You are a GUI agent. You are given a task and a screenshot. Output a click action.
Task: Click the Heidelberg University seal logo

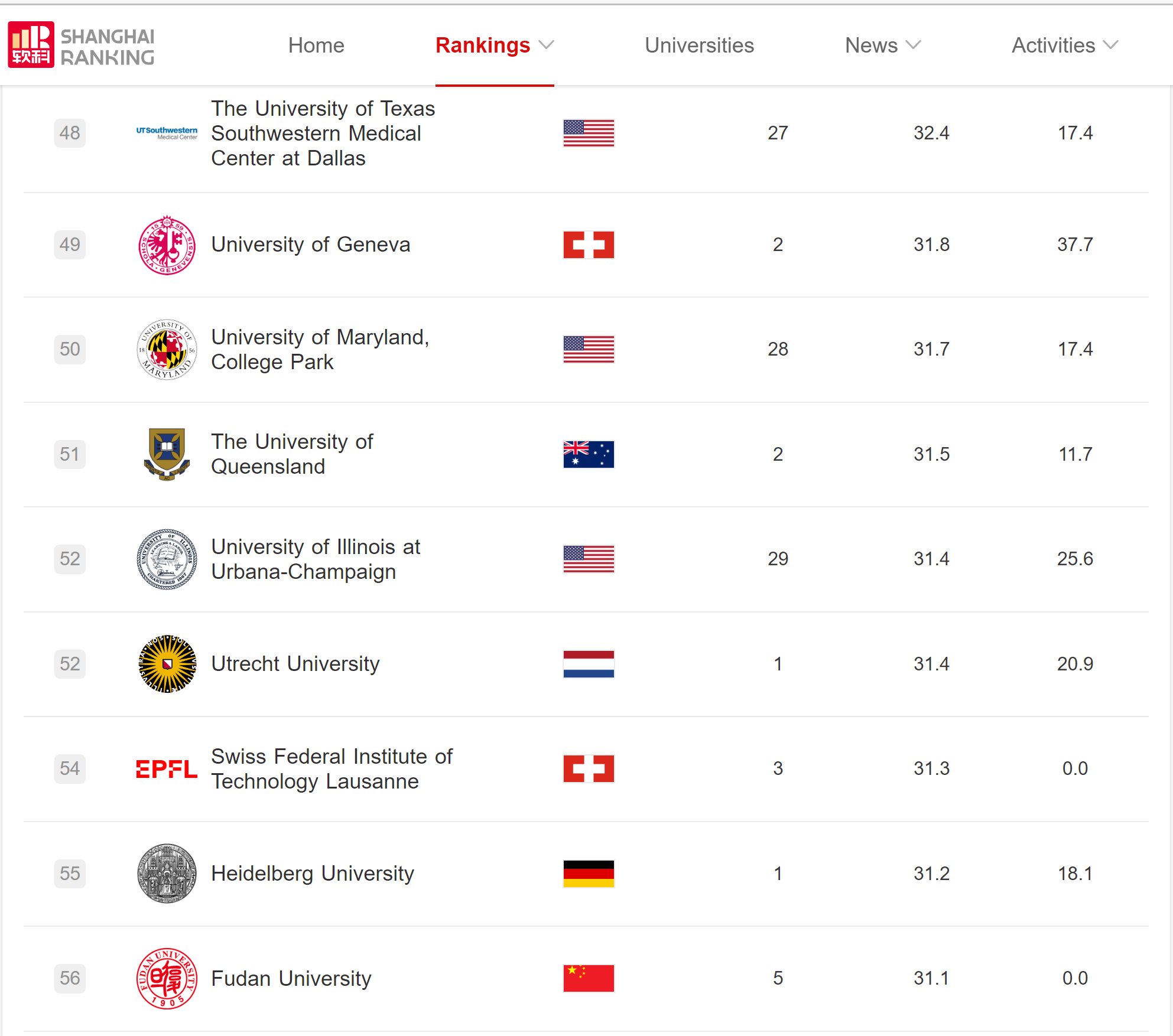click(x=167, y=873)
